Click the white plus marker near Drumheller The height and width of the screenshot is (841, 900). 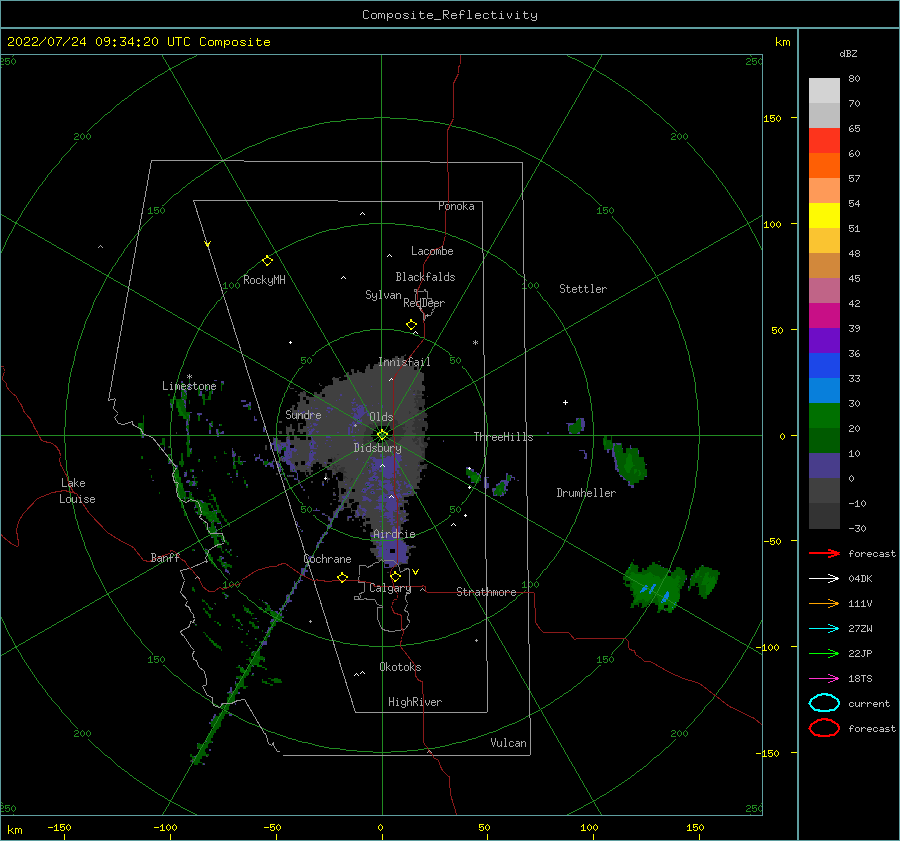point(565,402)
